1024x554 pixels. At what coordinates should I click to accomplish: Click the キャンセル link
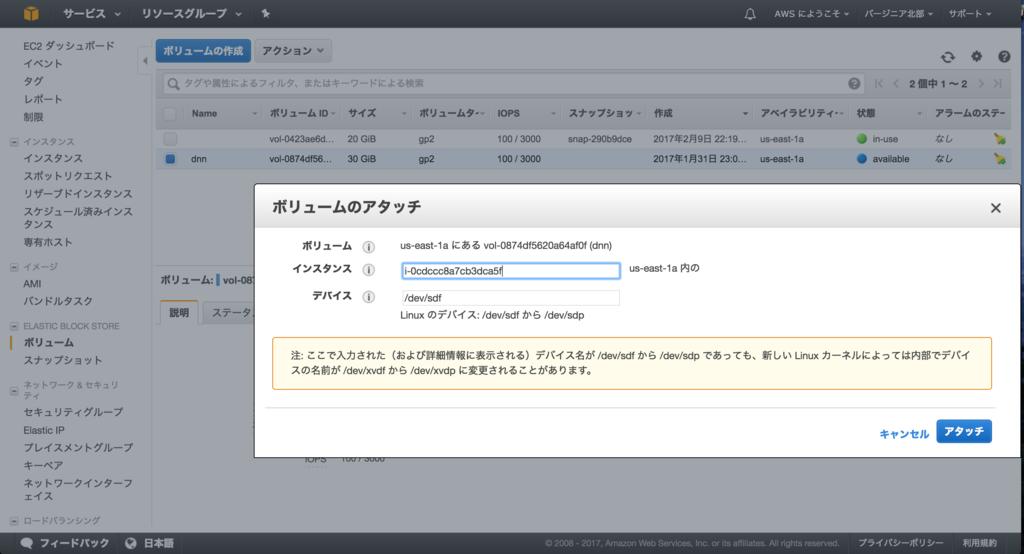[904, 434]
